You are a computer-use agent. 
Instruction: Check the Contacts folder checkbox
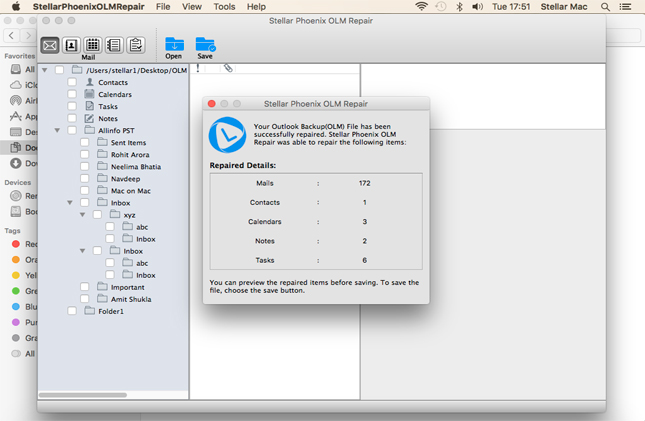click(72, 83)
